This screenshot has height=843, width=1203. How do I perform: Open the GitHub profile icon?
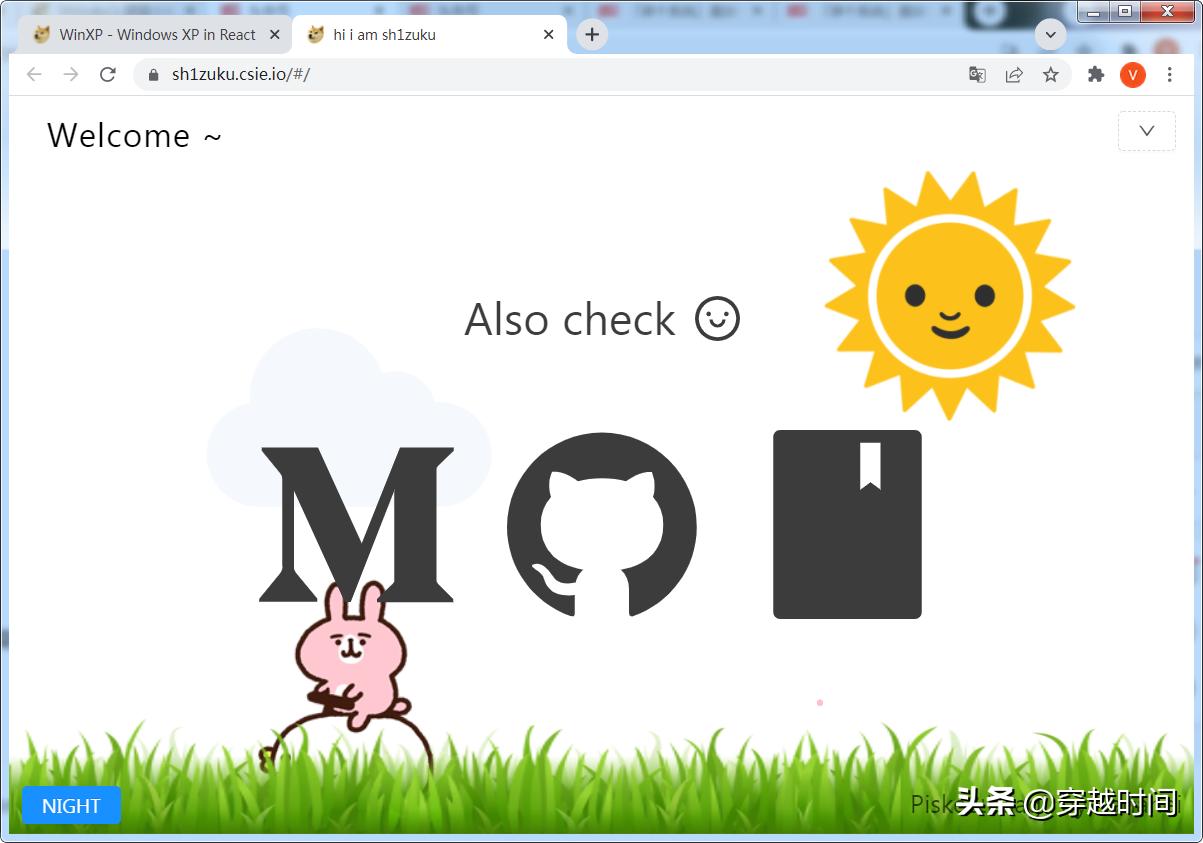(601, 523)
